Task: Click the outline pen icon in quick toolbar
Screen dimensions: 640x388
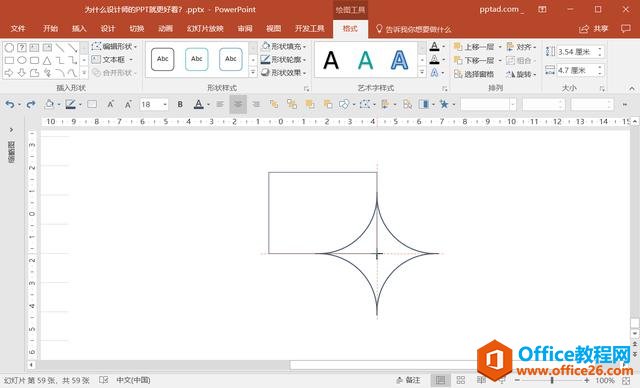Action: point(71,104)
